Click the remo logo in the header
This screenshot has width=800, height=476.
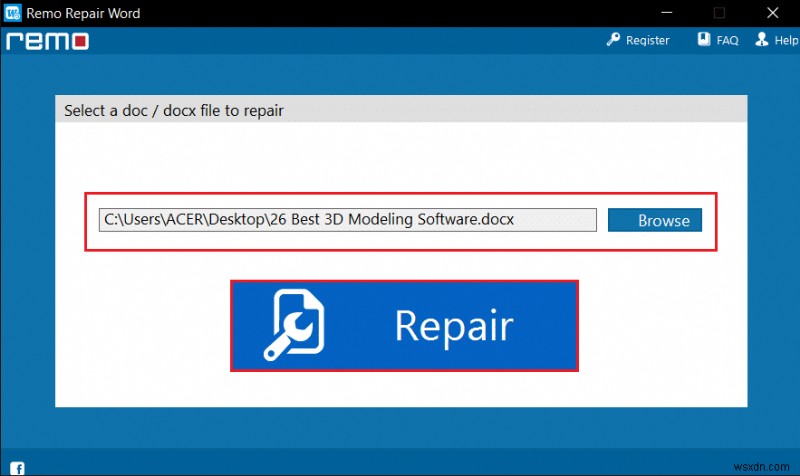(x=47, y=41)
